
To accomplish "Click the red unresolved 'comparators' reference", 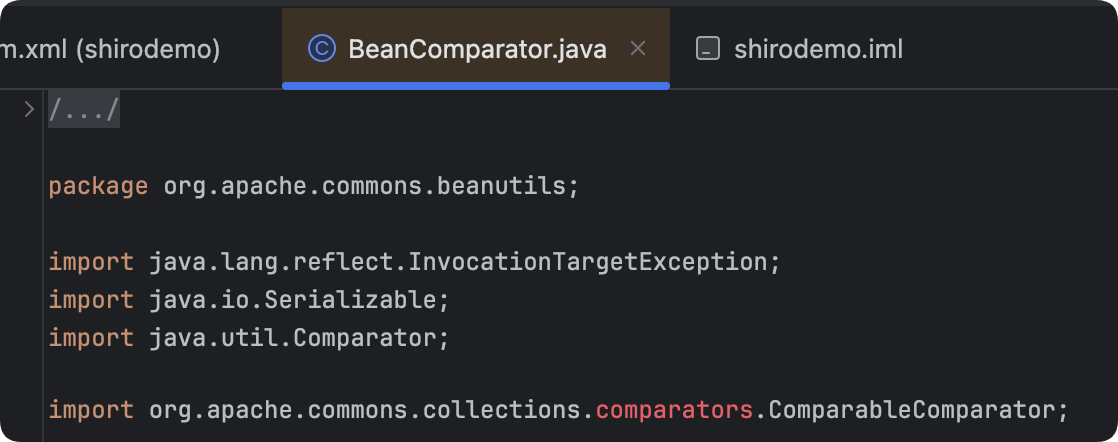I will coord(674,409).
